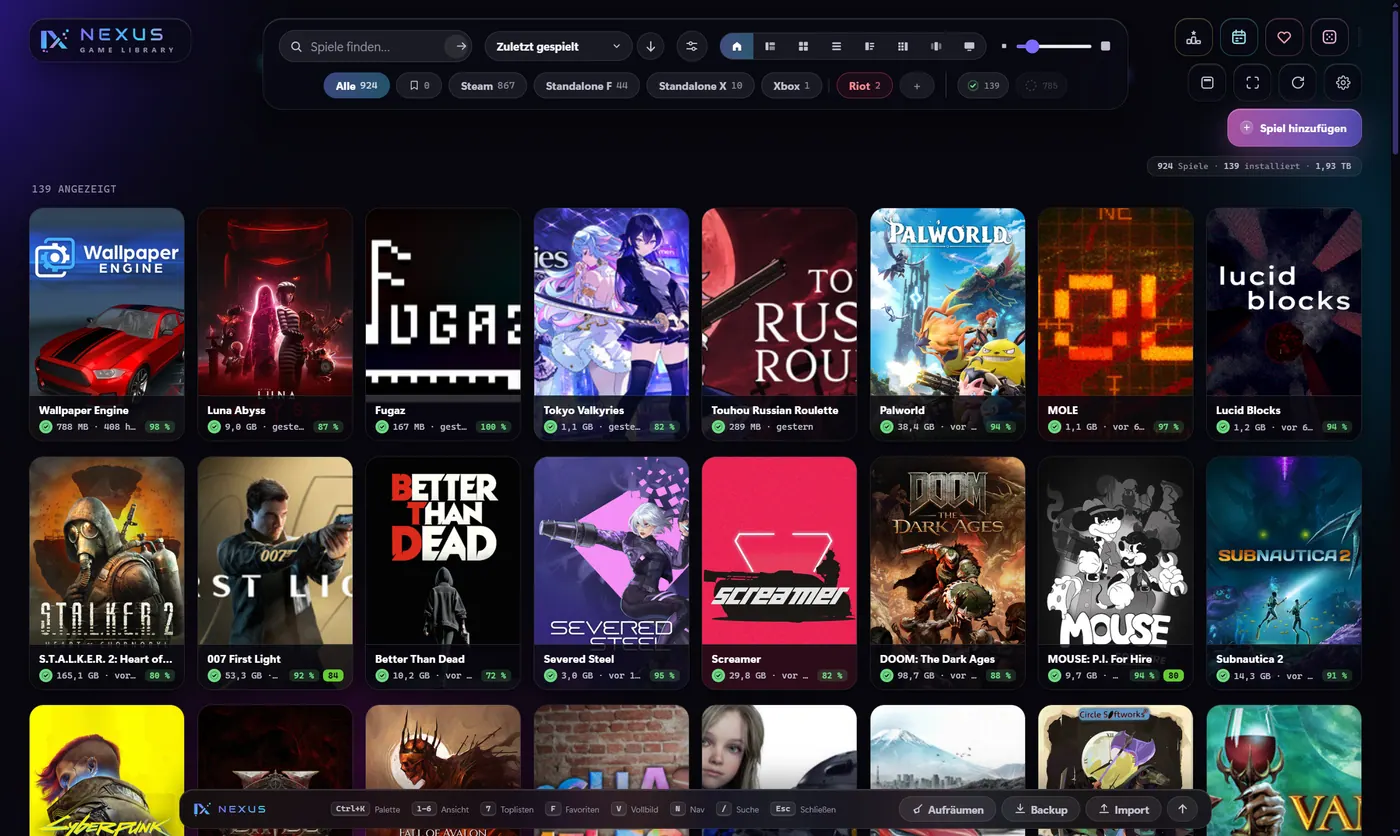Click the window mode icon button
The height and width of the screenshot is (836, 1400).
(1207, 82)
